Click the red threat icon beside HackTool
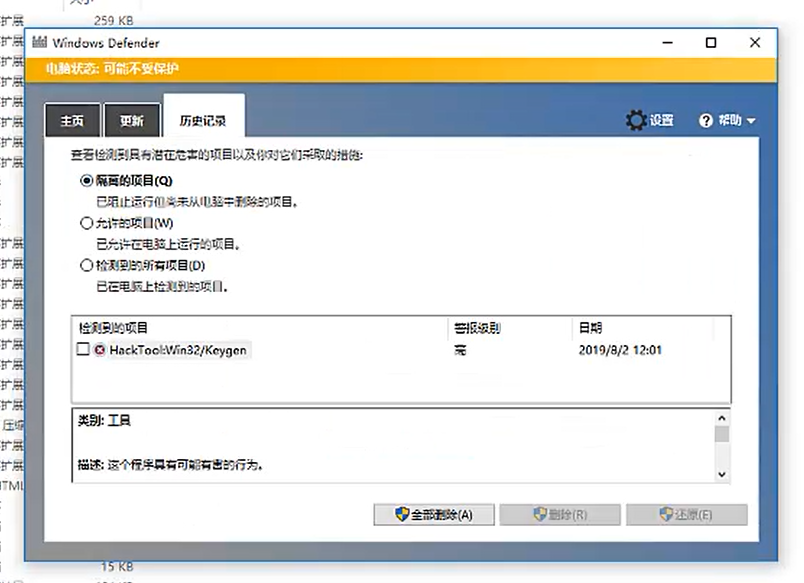This screenshot has height=583, width=804. pyautogui.click(x=99, y=350)
